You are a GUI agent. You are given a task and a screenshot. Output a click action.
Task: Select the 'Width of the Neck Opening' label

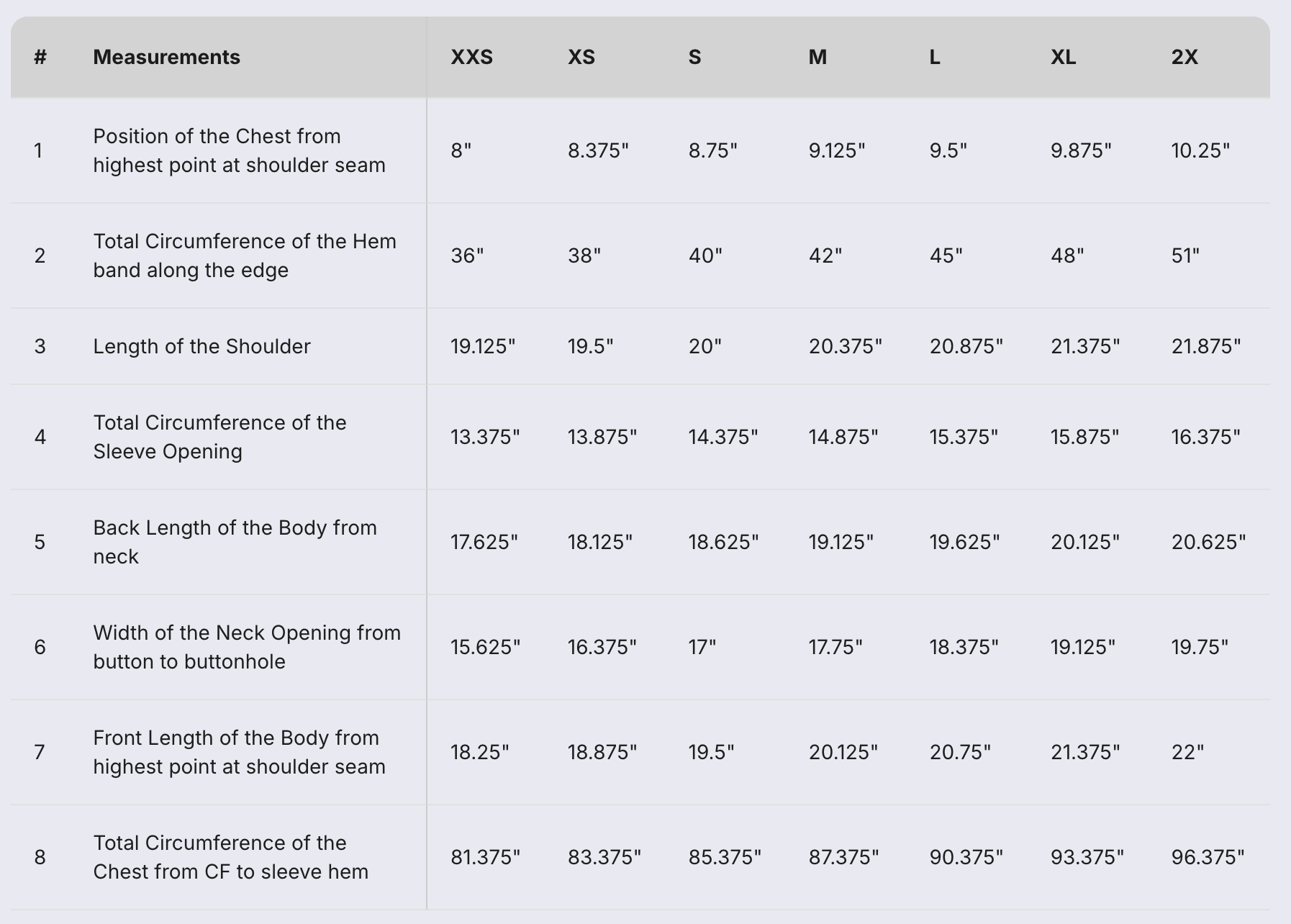pos(247,647)
